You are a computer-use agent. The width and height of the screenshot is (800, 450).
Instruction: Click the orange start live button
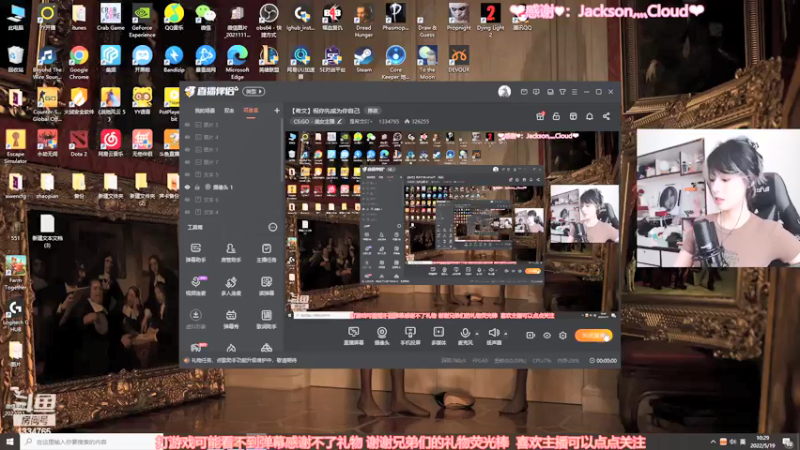click(x=593, y=335)
